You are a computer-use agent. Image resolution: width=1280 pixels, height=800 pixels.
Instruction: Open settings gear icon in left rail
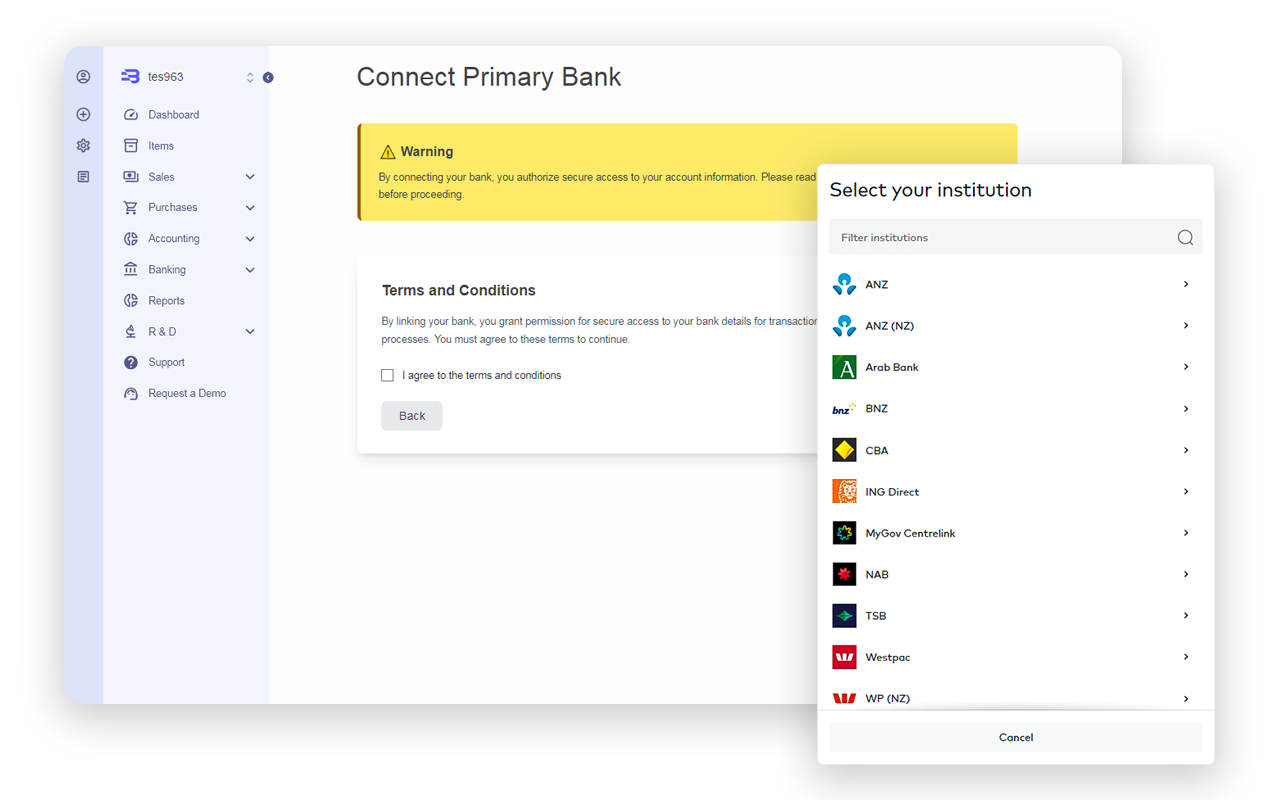83,146
